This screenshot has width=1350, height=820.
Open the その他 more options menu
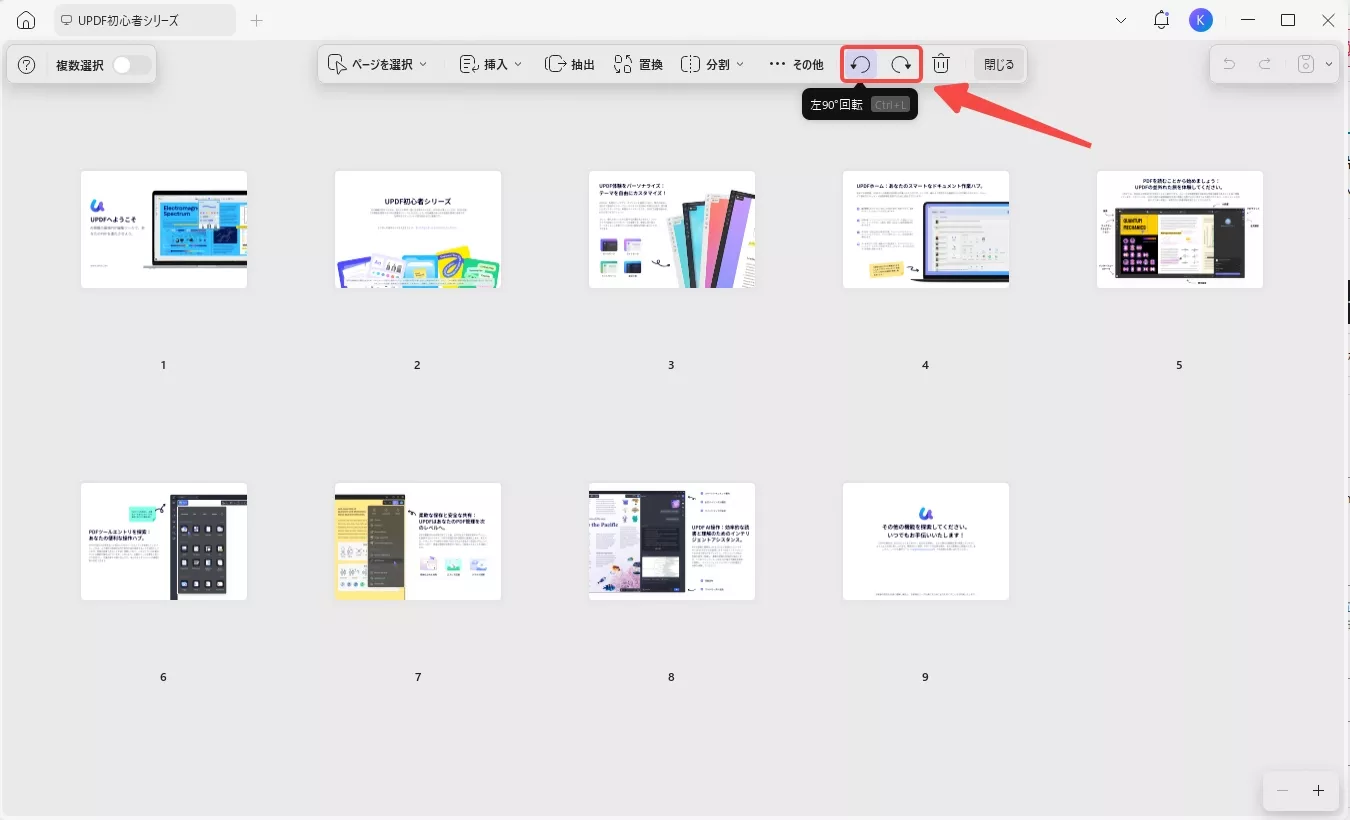(x=796, y=64)
